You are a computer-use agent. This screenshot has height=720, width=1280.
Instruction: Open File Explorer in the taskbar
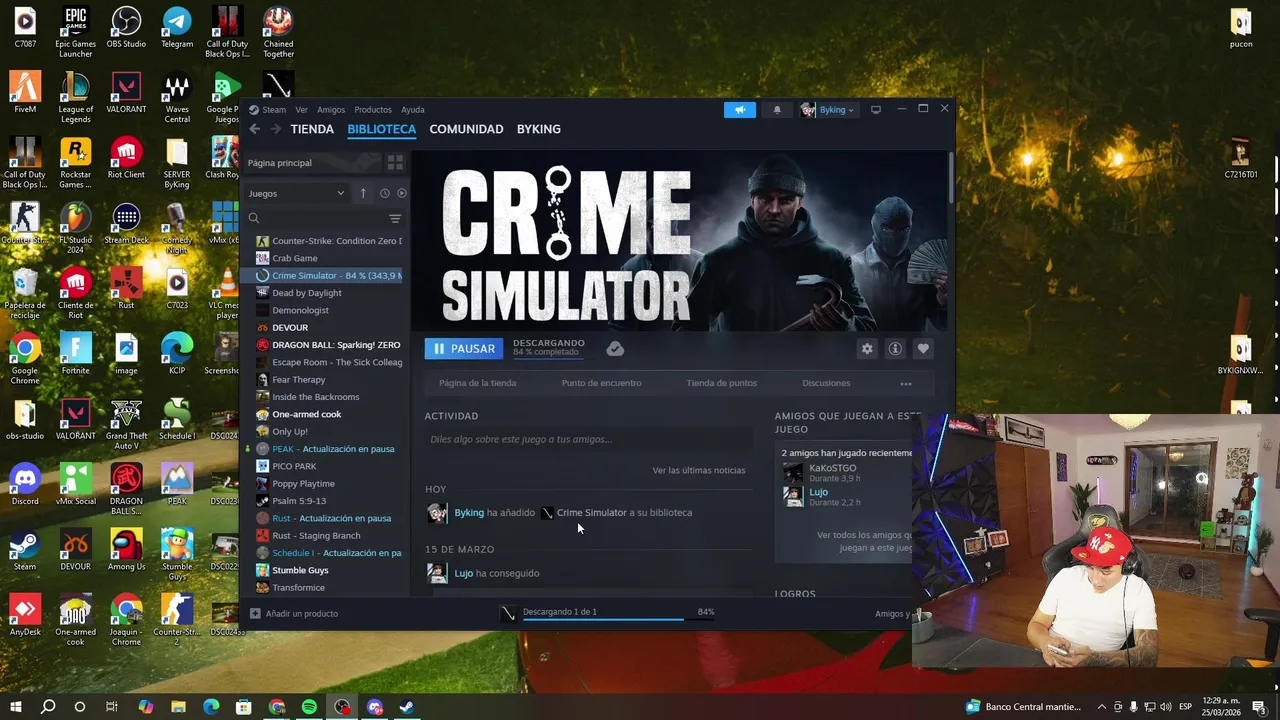click(x=178, y=707)
